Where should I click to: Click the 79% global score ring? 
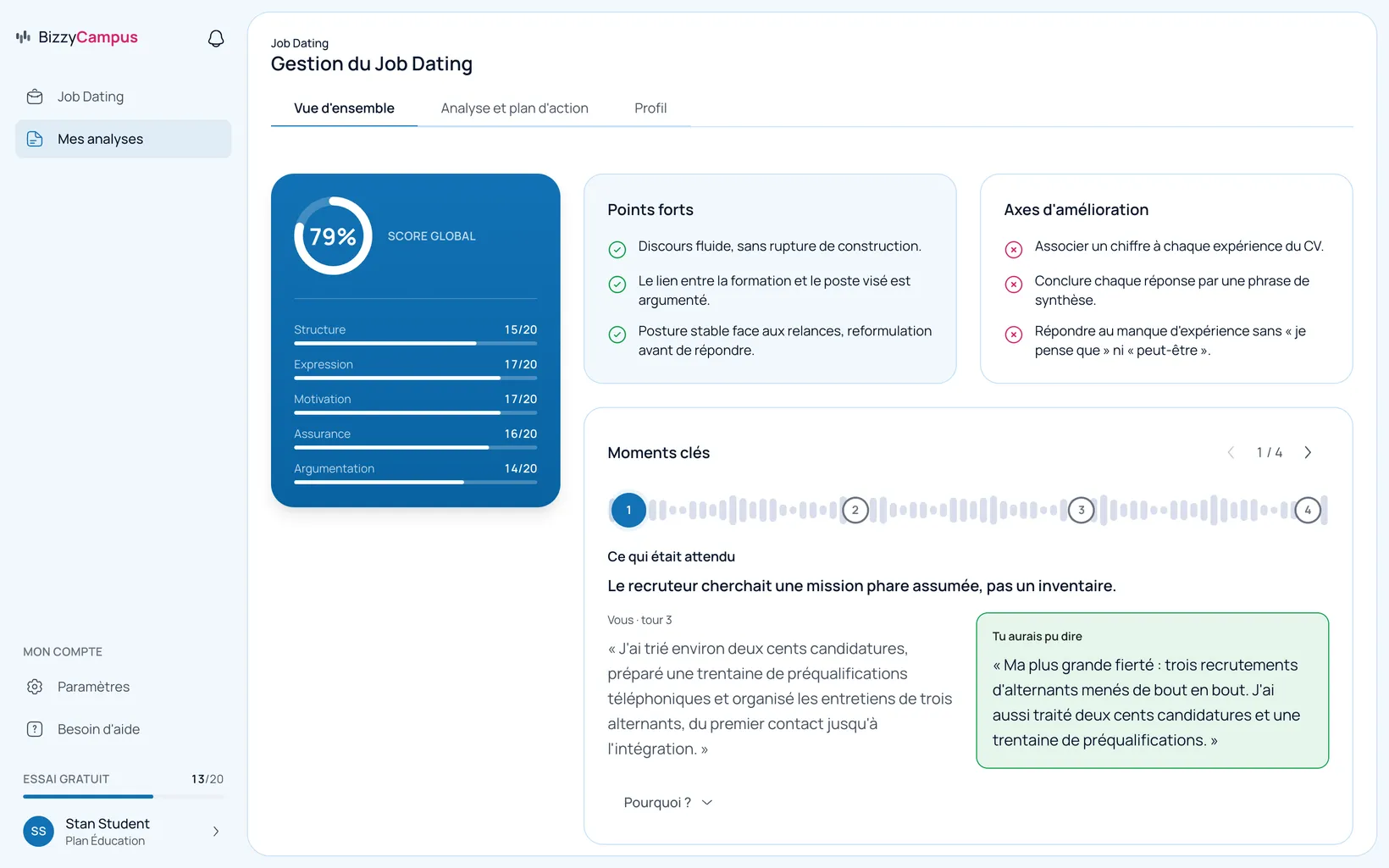point(333,236)
